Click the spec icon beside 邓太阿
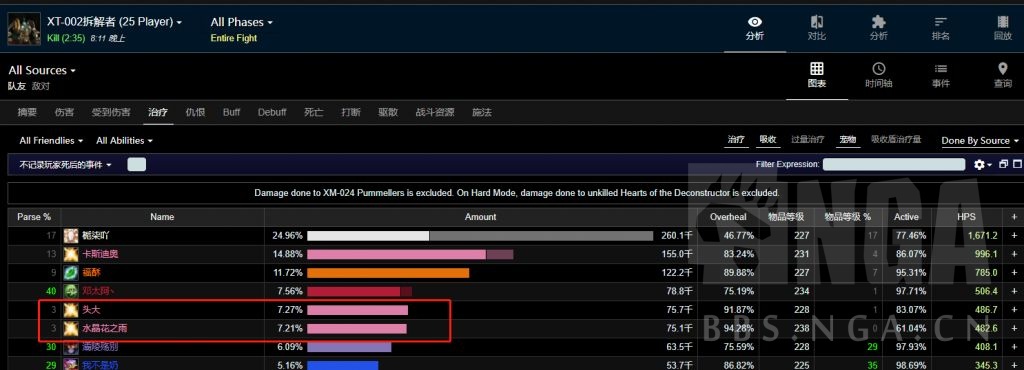The image size is (1024, 370). point(71,291)
